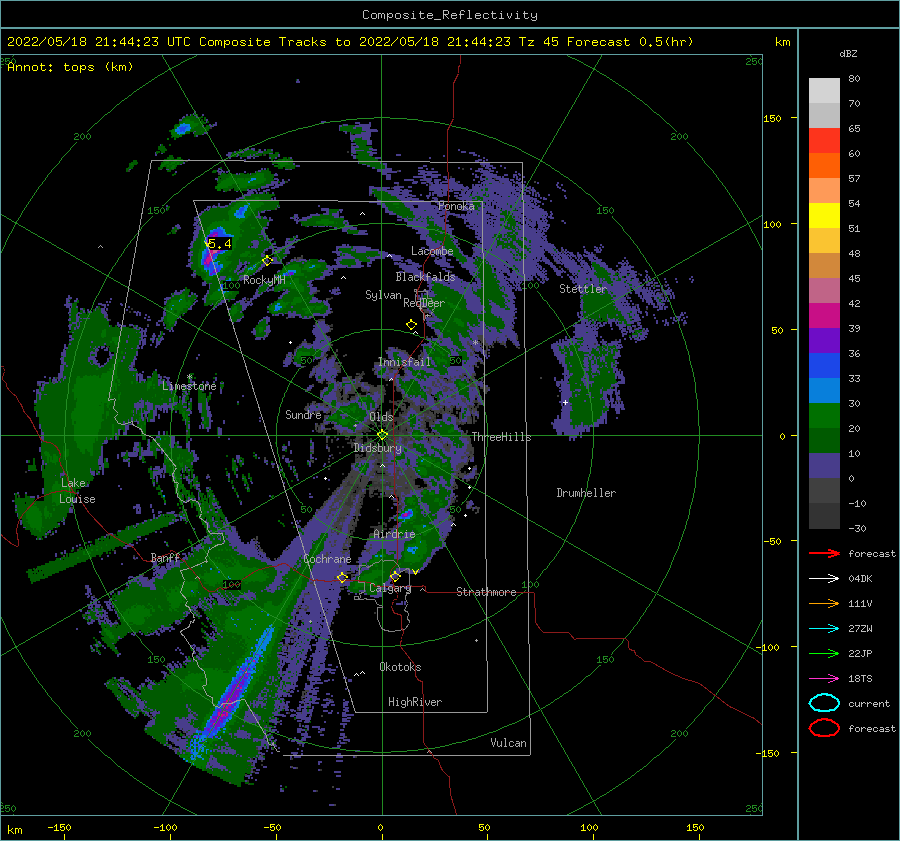
Task: Click the storm top label 5.4
Action: pyautogui.click(x=219, y=244)
